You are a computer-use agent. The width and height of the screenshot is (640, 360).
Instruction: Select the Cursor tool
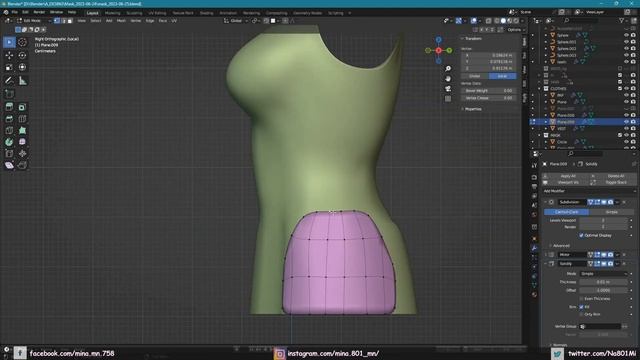tap(22, 42)
